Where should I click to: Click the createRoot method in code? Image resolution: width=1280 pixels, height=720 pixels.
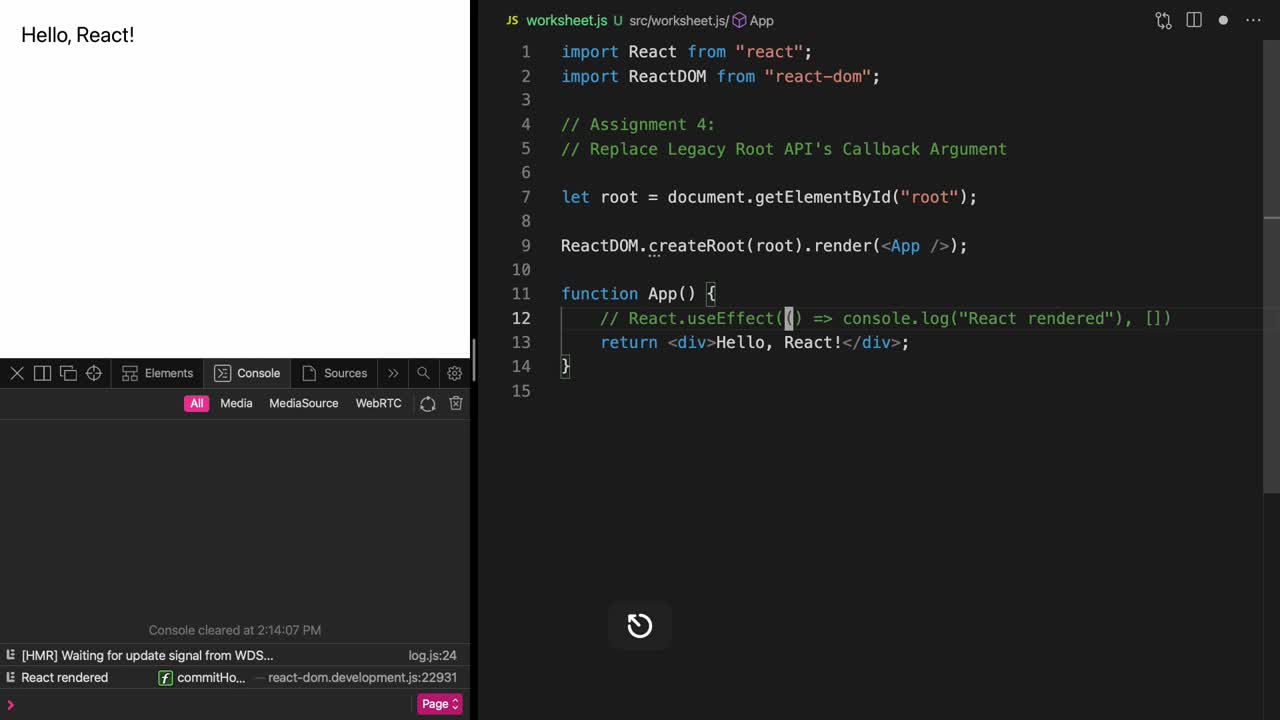pos(697,245)
